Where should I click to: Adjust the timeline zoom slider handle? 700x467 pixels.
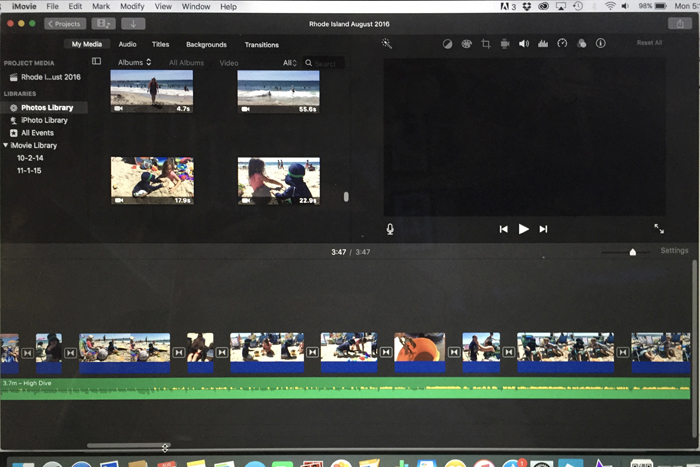632,252
